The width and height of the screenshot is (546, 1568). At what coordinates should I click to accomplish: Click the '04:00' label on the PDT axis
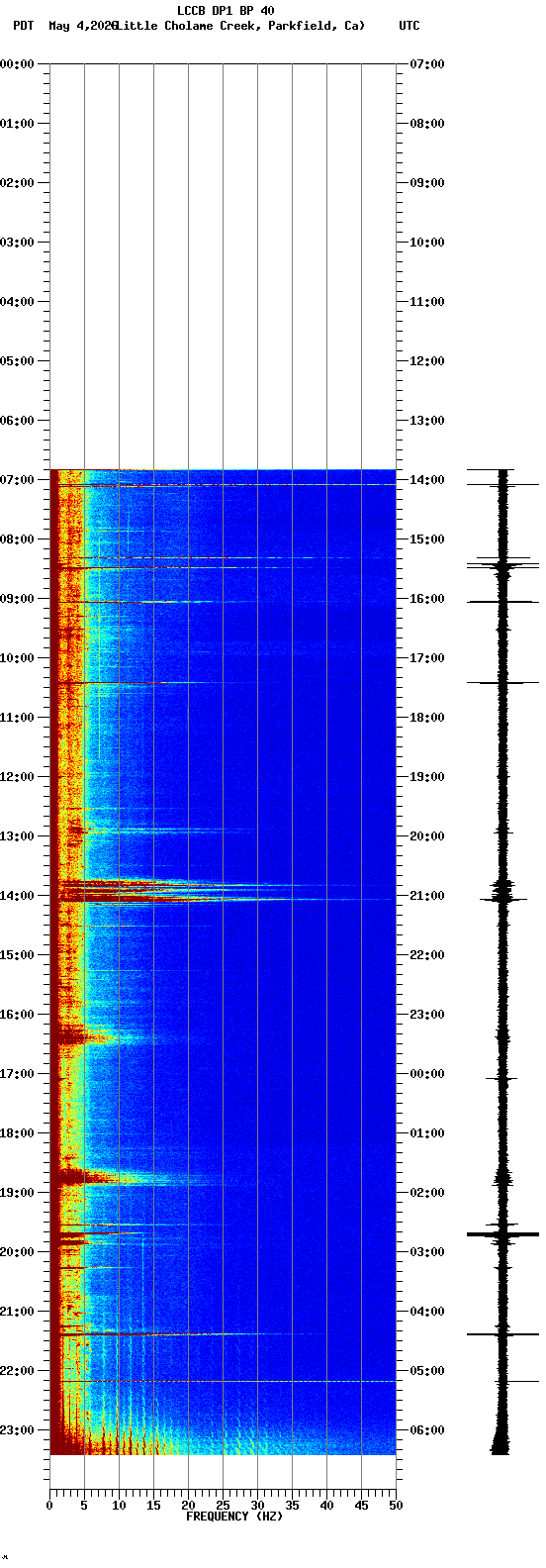(18, 302)
